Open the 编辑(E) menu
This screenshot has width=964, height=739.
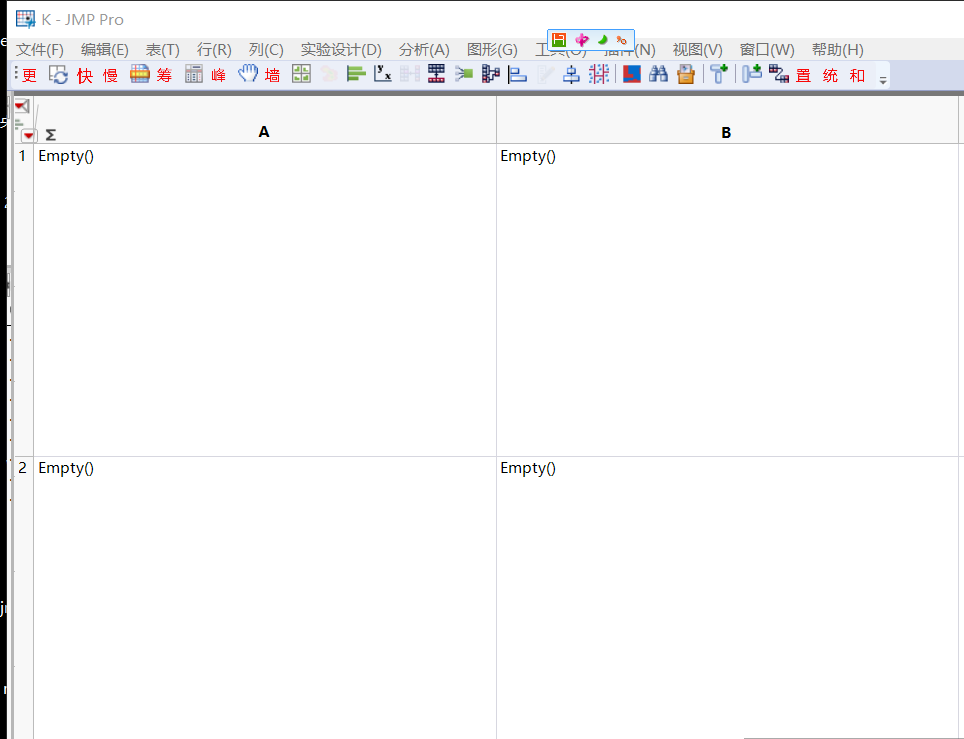click(x=105, y=50)
